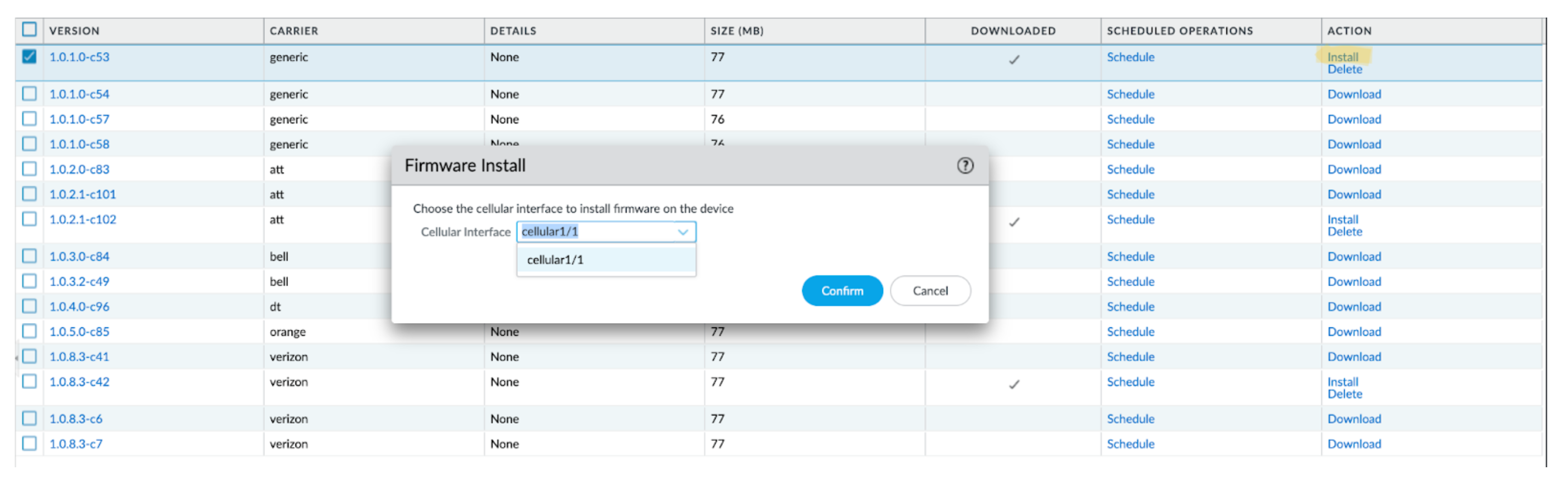Click the Cellular Interface input field
Viewport: 1568px width, 504px height.
[596, 232]
